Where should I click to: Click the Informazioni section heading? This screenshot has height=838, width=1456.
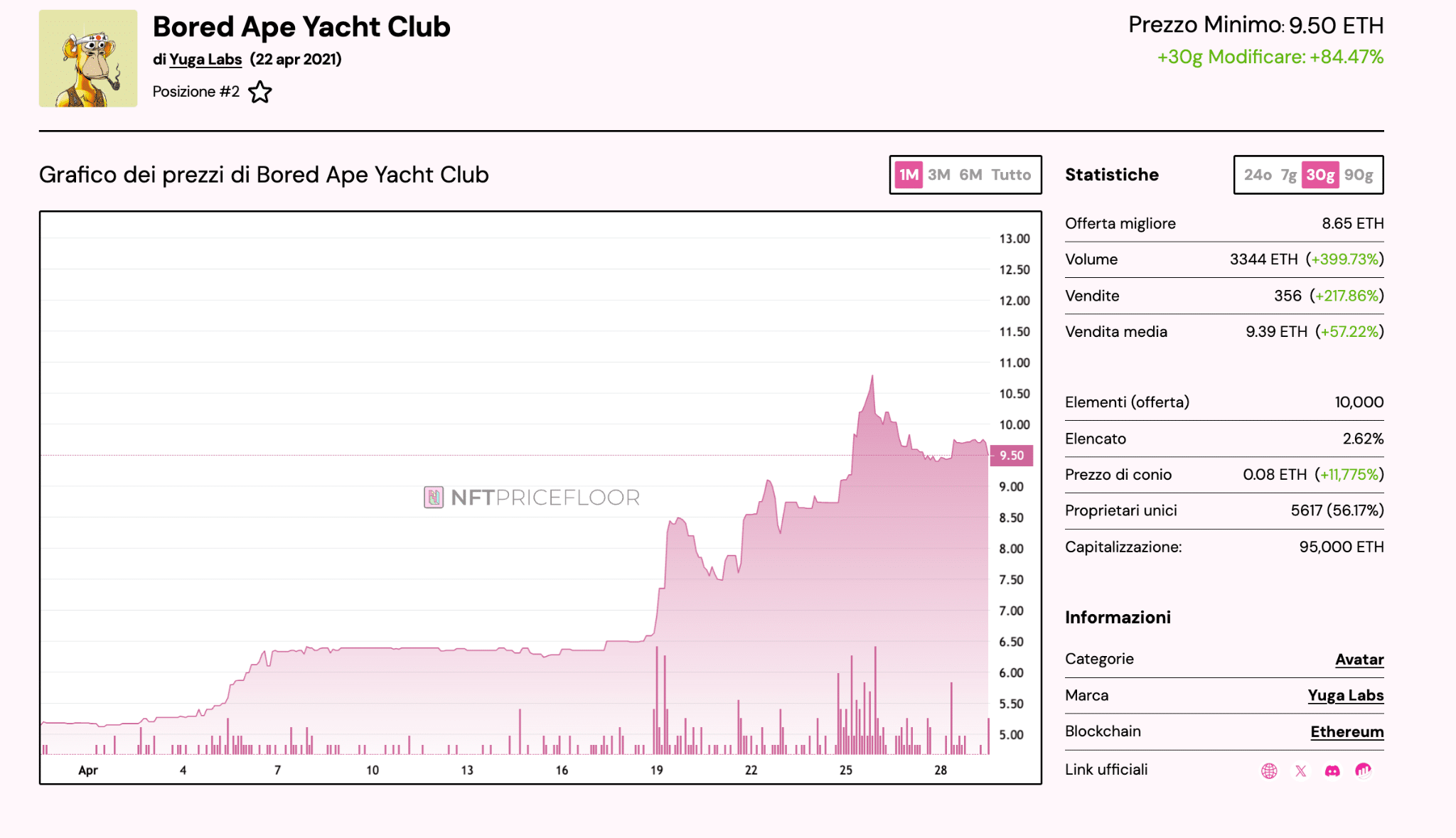pyautogui.click(x=1118, y=617)
